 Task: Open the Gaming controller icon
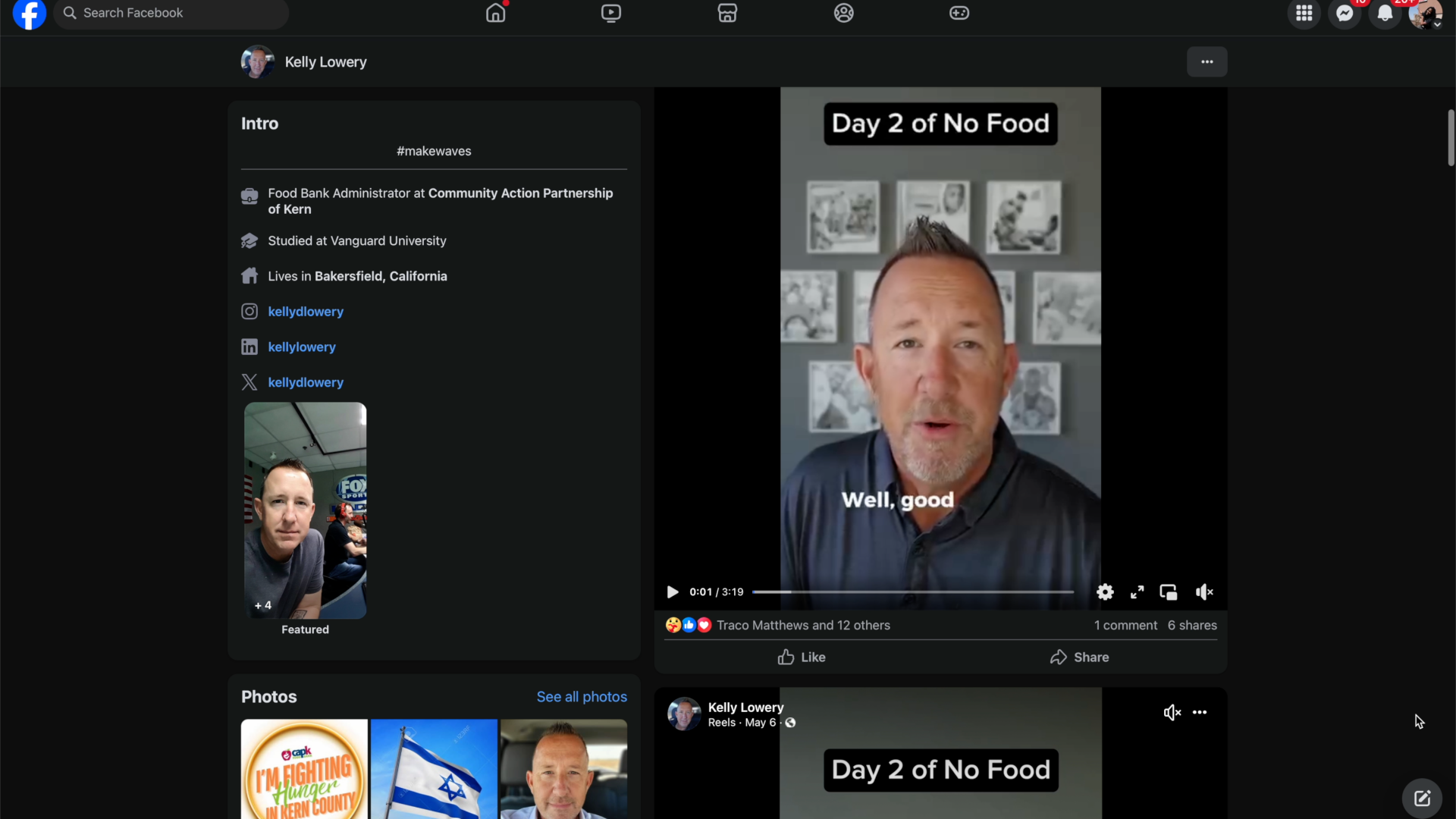coord(959,13)
